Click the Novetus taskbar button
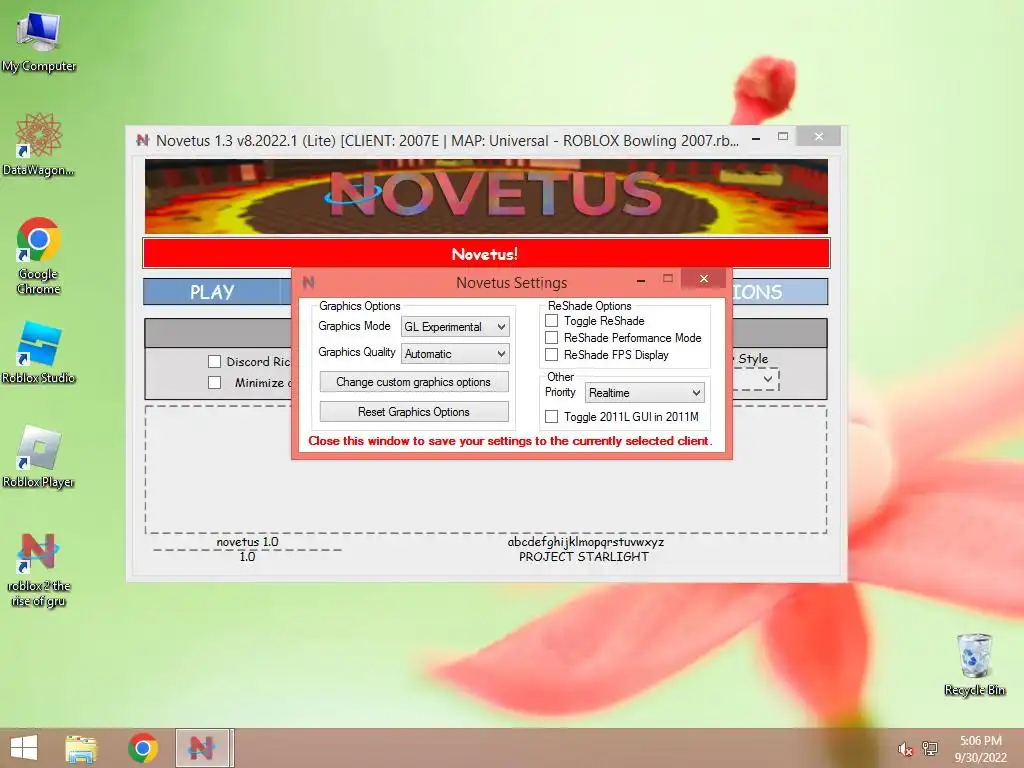The width and height of the screenshot is (1024, 768). [202, 748]
